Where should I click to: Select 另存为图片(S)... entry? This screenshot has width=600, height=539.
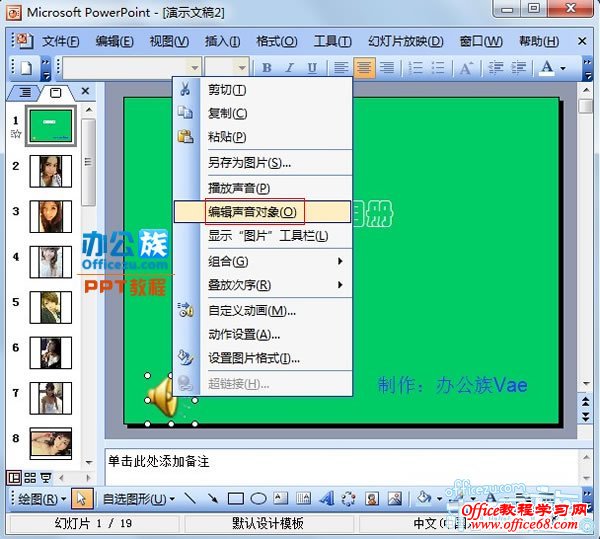coord(262,163)
